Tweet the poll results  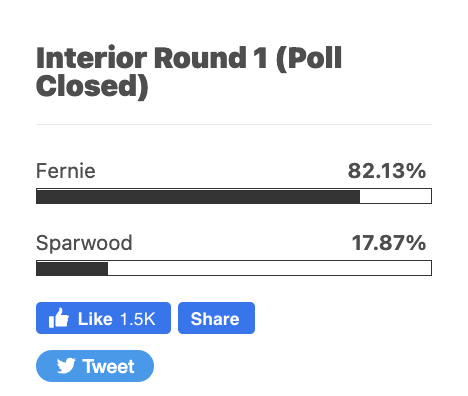click(x=95, y=366)
